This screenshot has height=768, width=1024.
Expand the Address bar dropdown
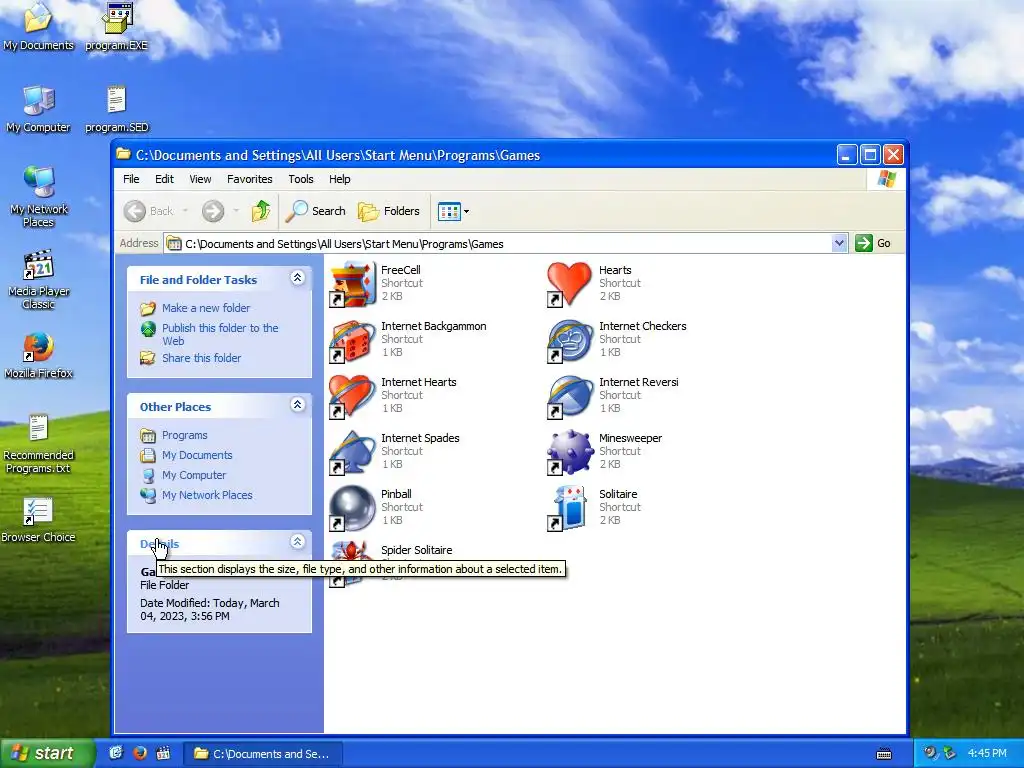[840, 244]
